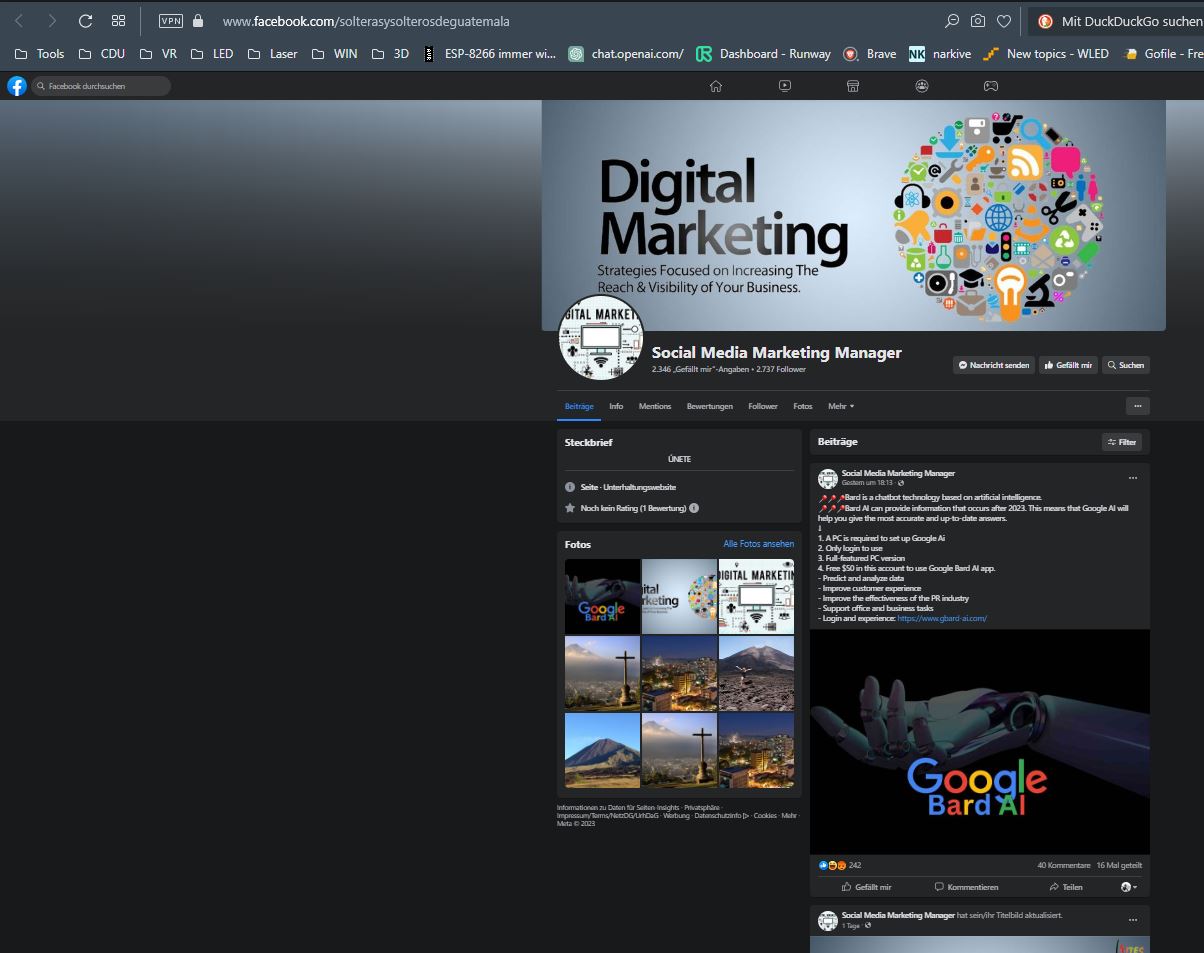
Task: Open the narkive bookmark
Action: coord(940,54)
